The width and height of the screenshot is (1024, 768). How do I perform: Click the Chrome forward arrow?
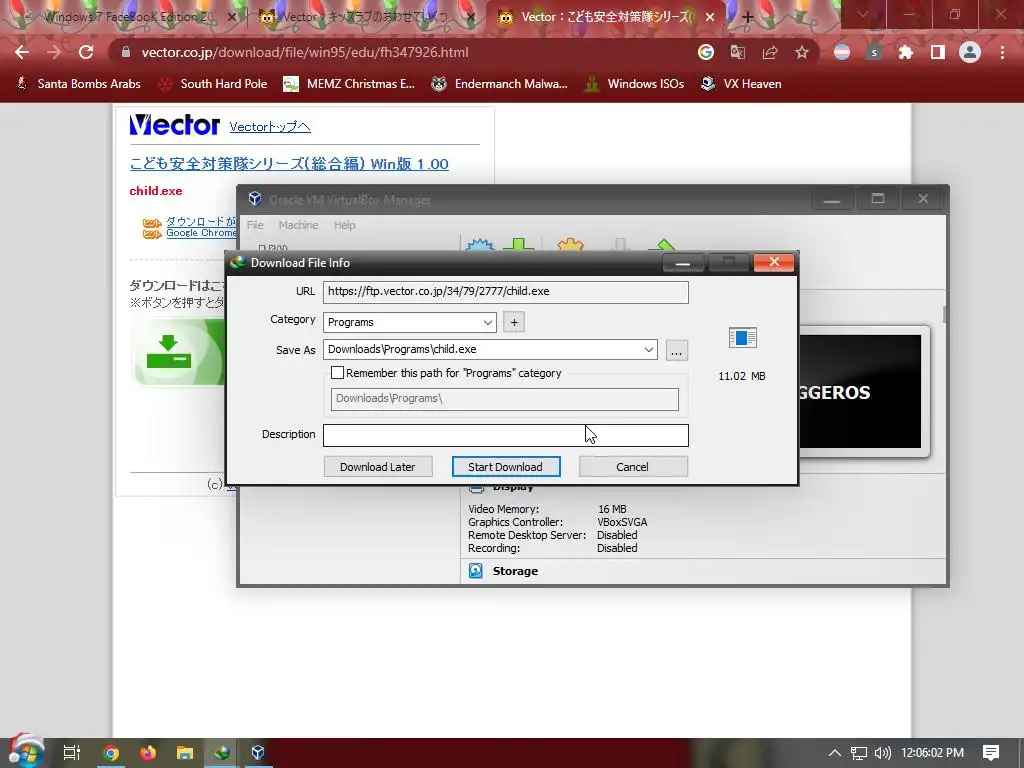pos(54,52)
